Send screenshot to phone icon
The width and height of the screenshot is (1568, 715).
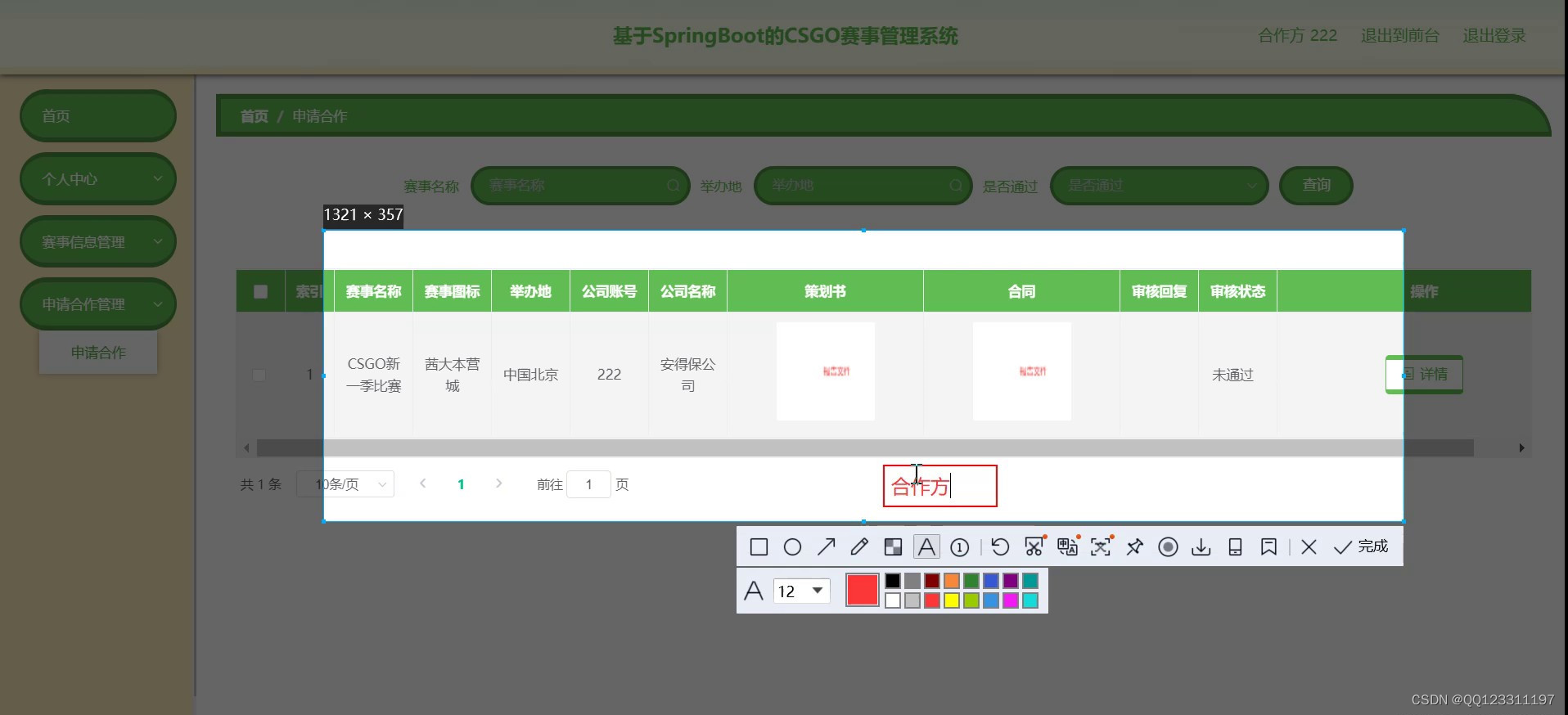tap(1235, 546)
